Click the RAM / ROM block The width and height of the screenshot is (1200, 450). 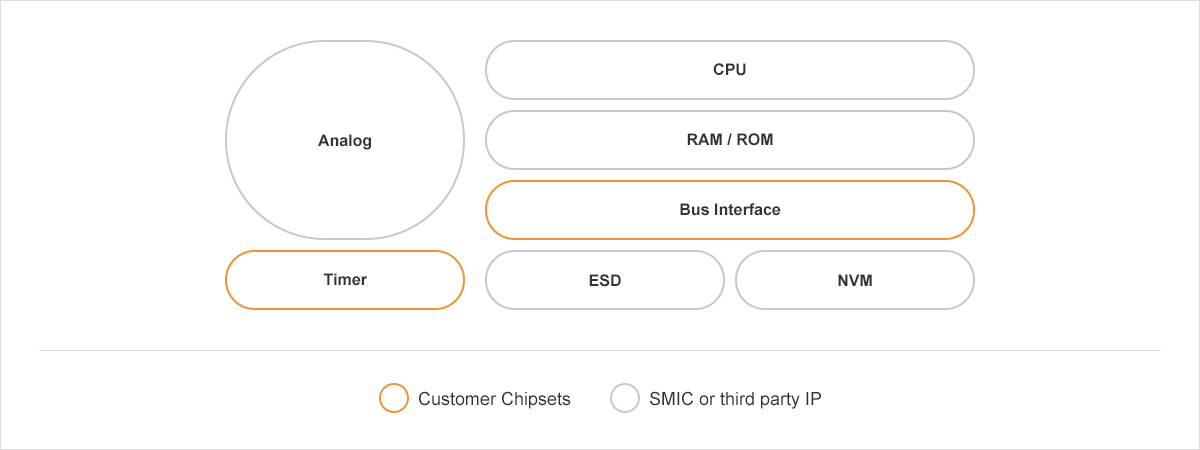coord(729,140)
